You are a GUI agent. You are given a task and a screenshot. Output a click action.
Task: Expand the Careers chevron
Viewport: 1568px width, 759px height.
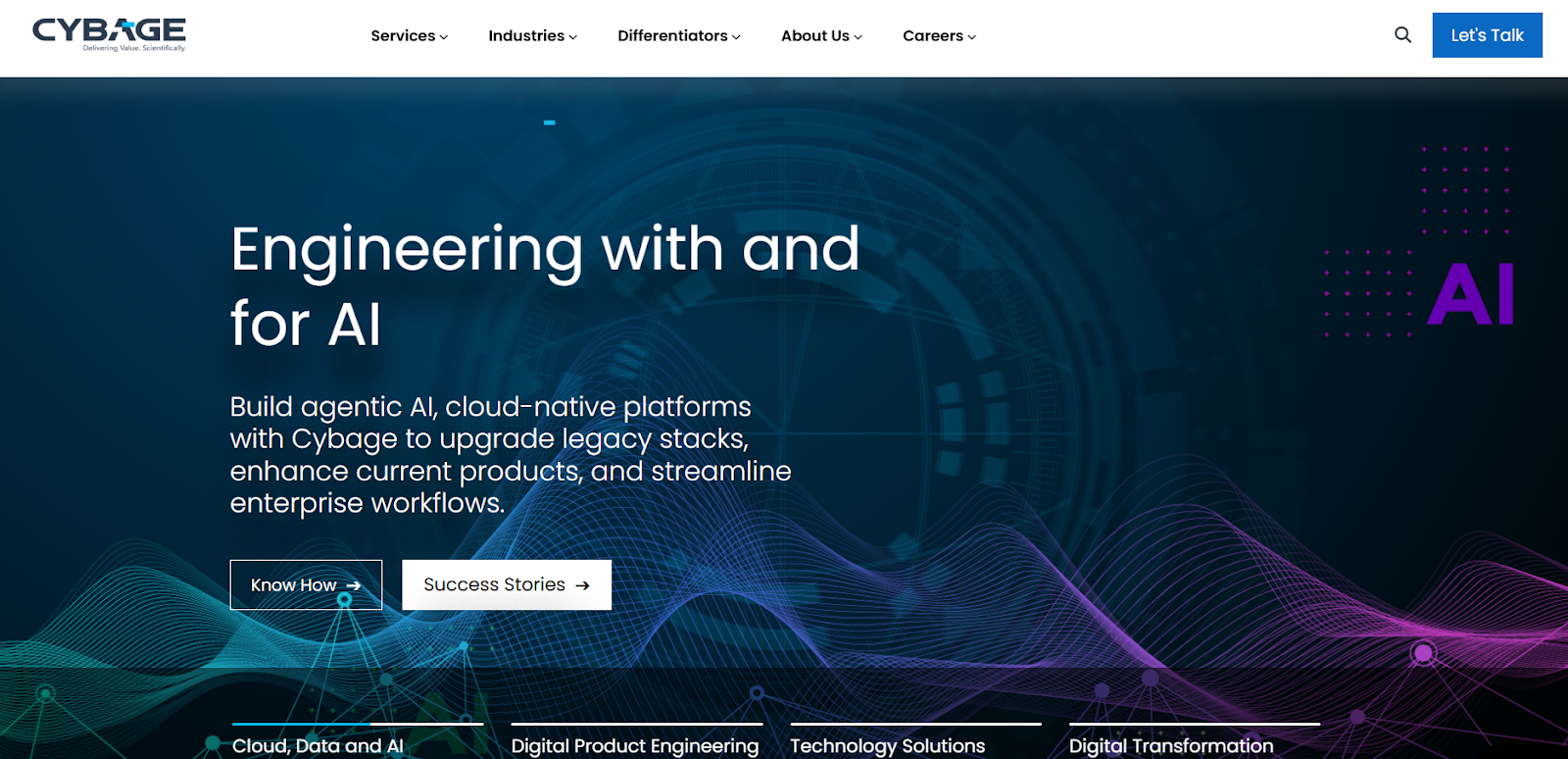[972, 37]
